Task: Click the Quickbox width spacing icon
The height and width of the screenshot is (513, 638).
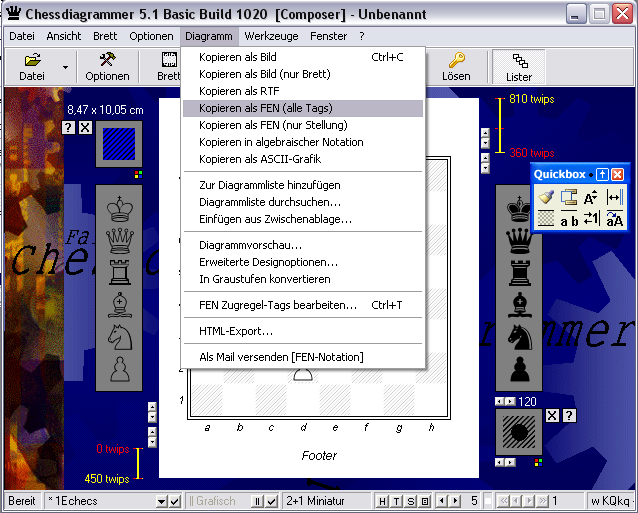Action: point(614,198)
